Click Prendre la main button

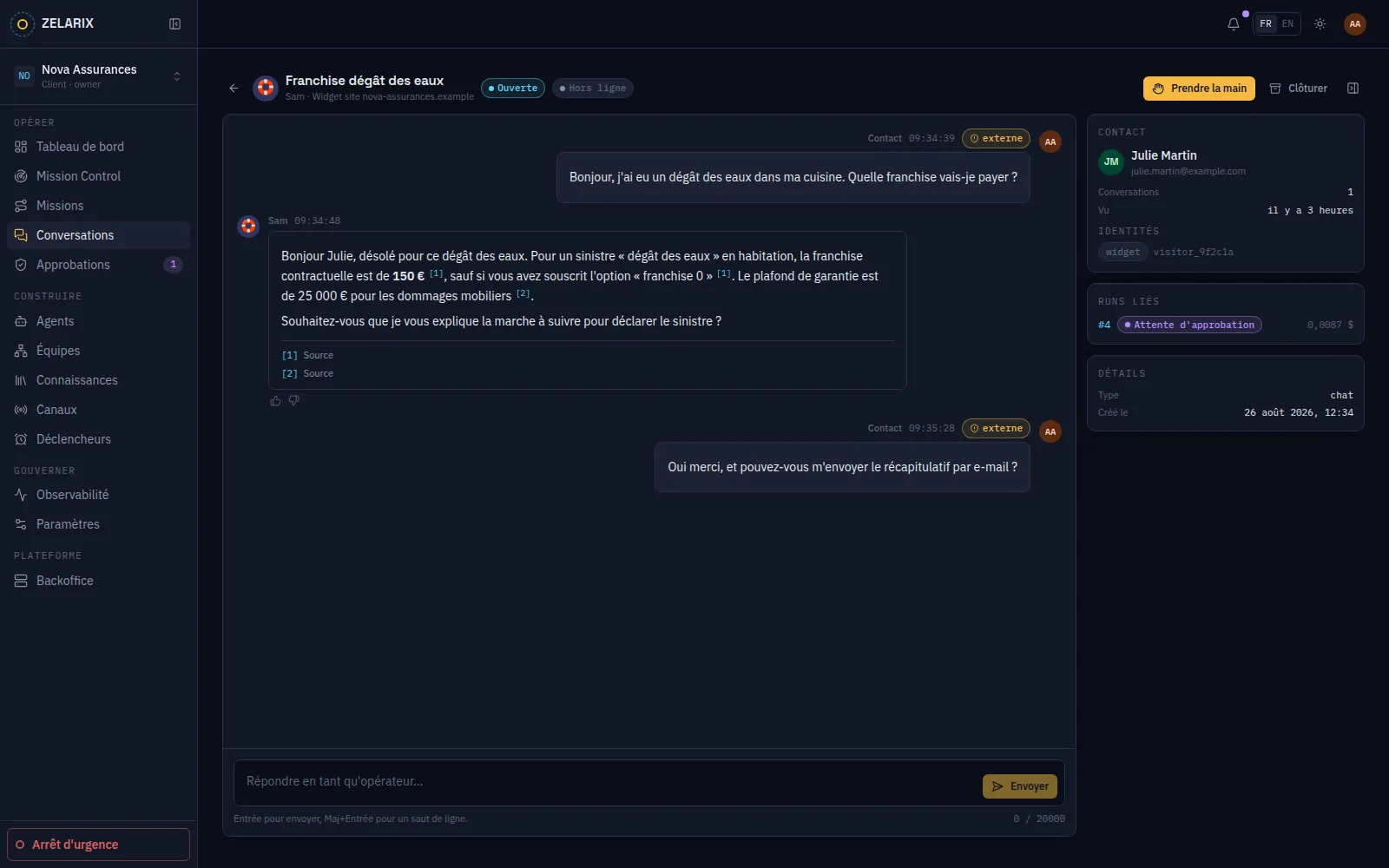1199,89
